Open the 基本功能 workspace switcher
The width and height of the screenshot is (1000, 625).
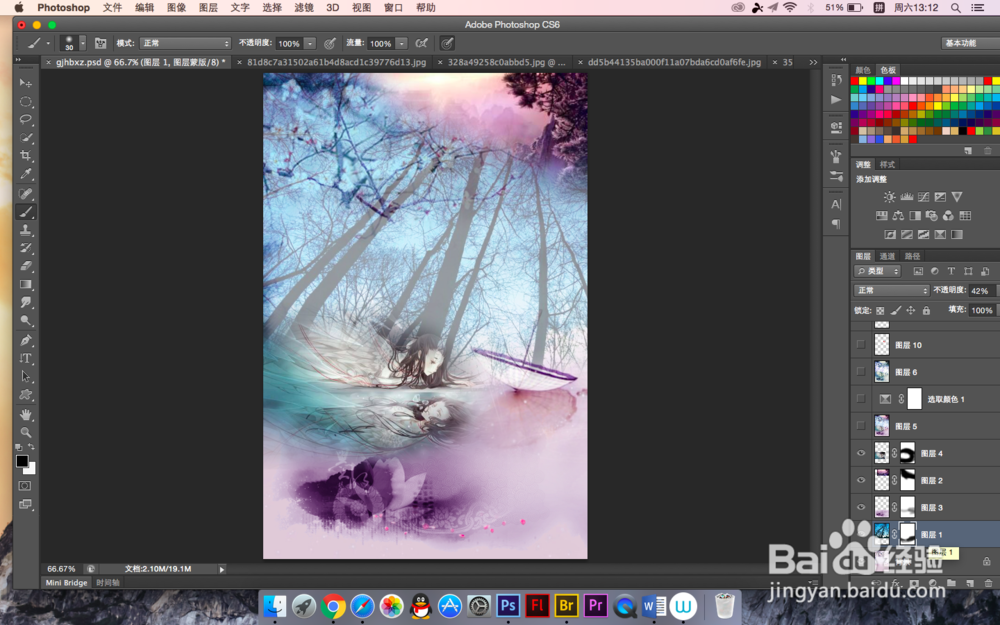[970, 43]
